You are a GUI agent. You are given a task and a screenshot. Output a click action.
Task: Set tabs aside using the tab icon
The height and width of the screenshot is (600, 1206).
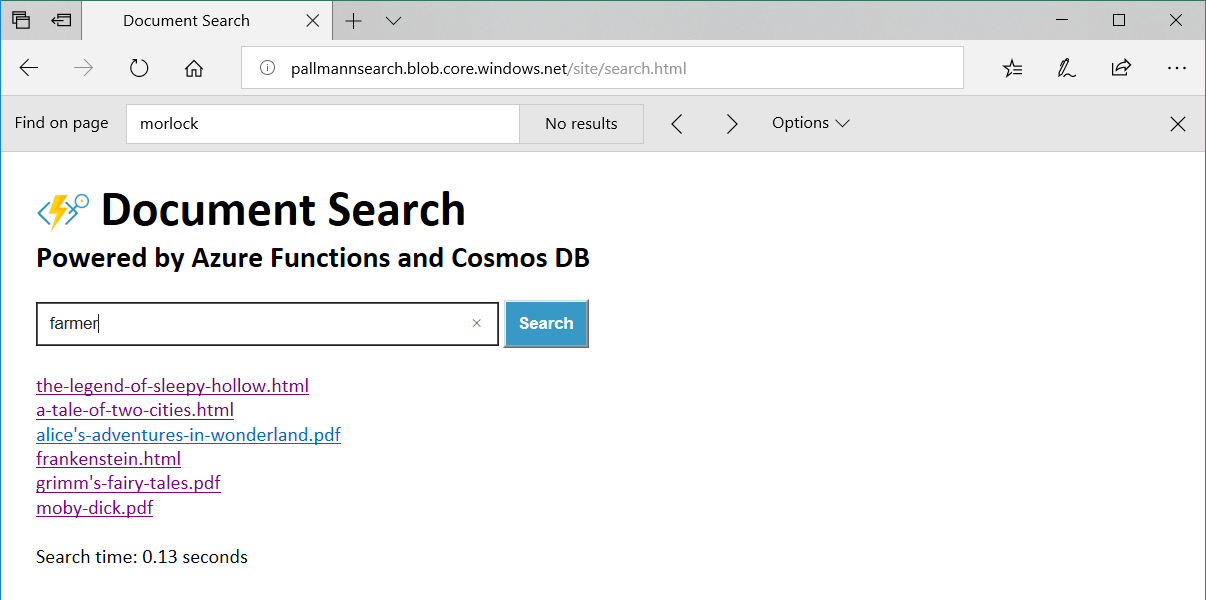click(x=61, y=20)
